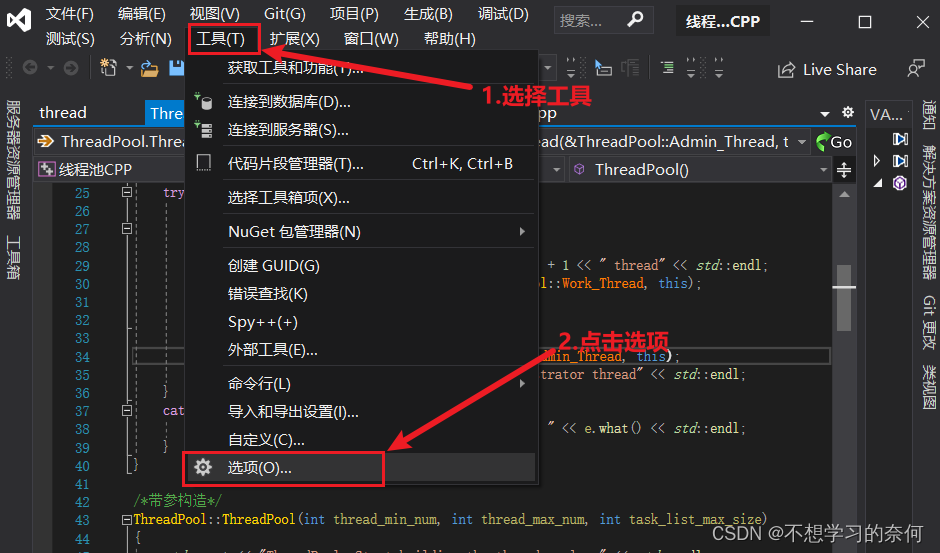Select 导入和导出设置(I)... menu entry
940x553 pixels.
[361, 411]
